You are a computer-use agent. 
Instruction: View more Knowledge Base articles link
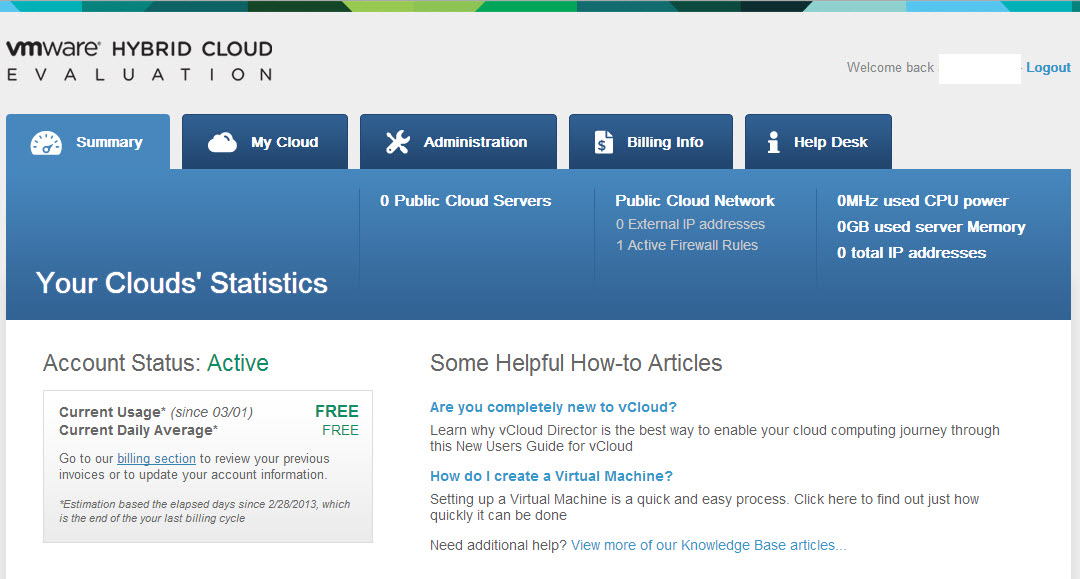(709, 545)
